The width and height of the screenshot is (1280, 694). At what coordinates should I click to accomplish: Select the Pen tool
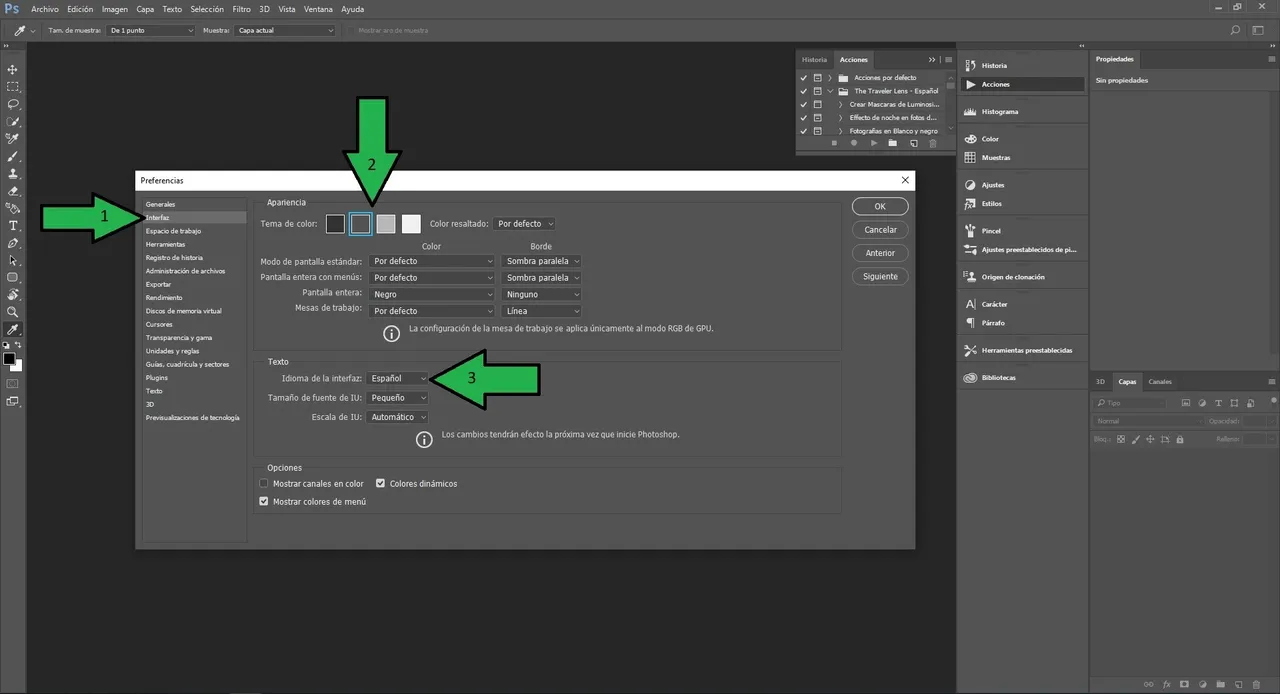tap(13, 243)
